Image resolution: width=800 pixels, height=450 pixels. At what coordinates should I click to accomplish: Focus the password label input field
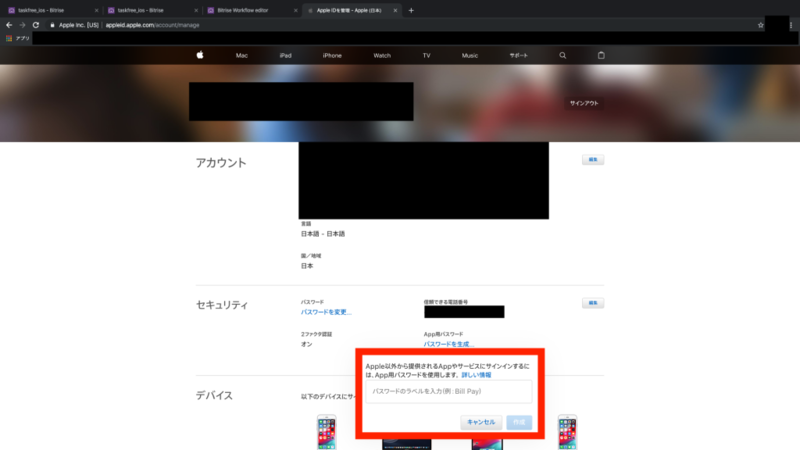(x=449, y=392)
